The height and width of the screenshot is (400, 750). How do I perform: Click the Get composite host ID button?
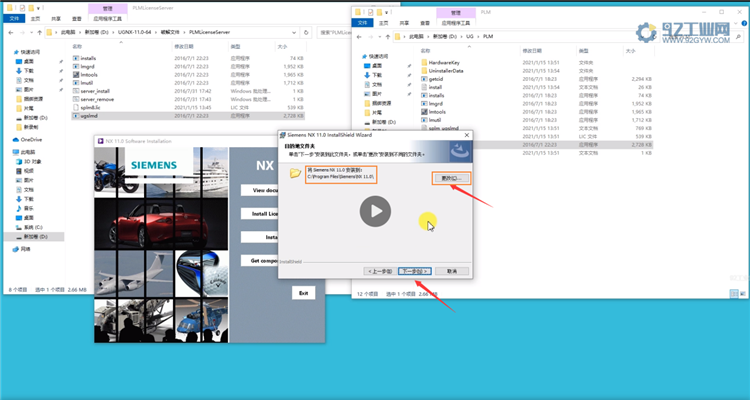pos(259,260)
